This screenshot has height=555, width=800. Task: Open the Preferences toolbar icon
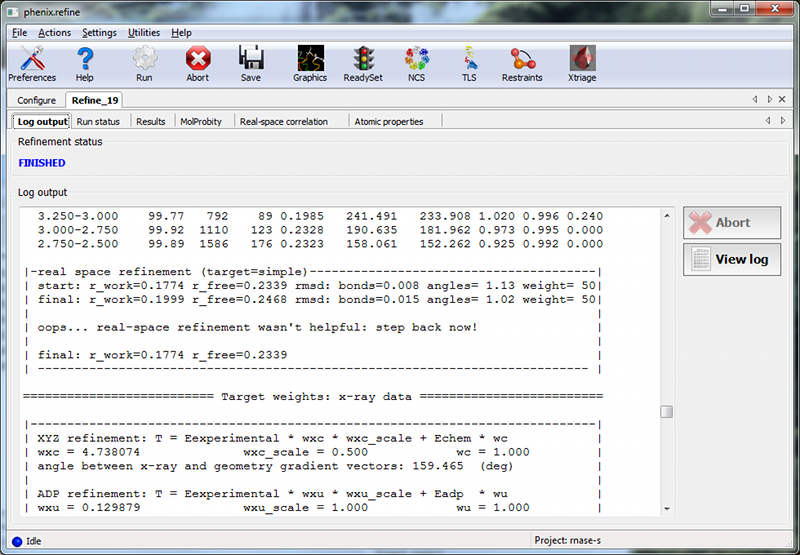click(32, 62)
